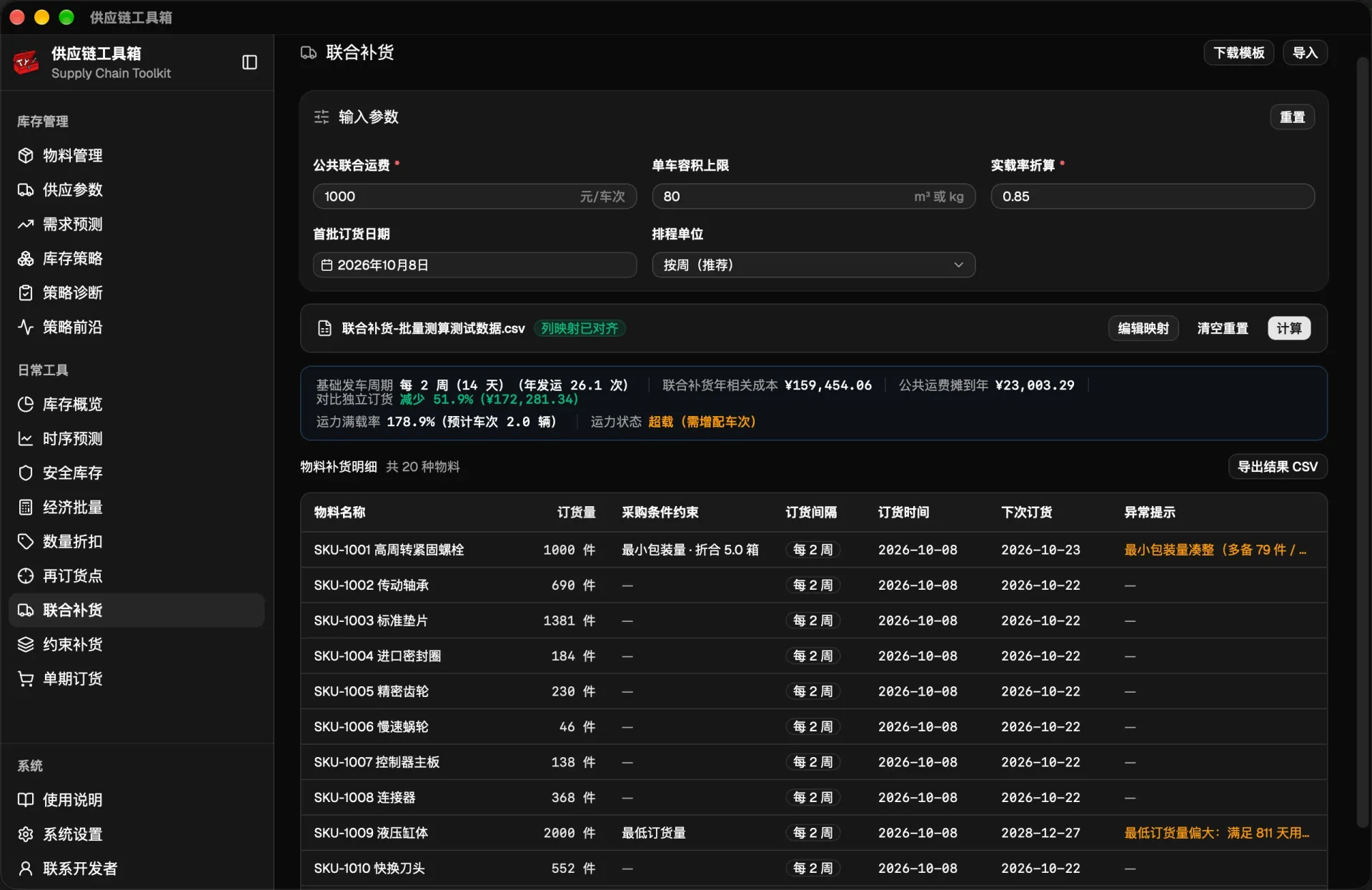Open 物料管理 from the sidebar
Viewport: 1372px width, 890px height.
point(136,155)
